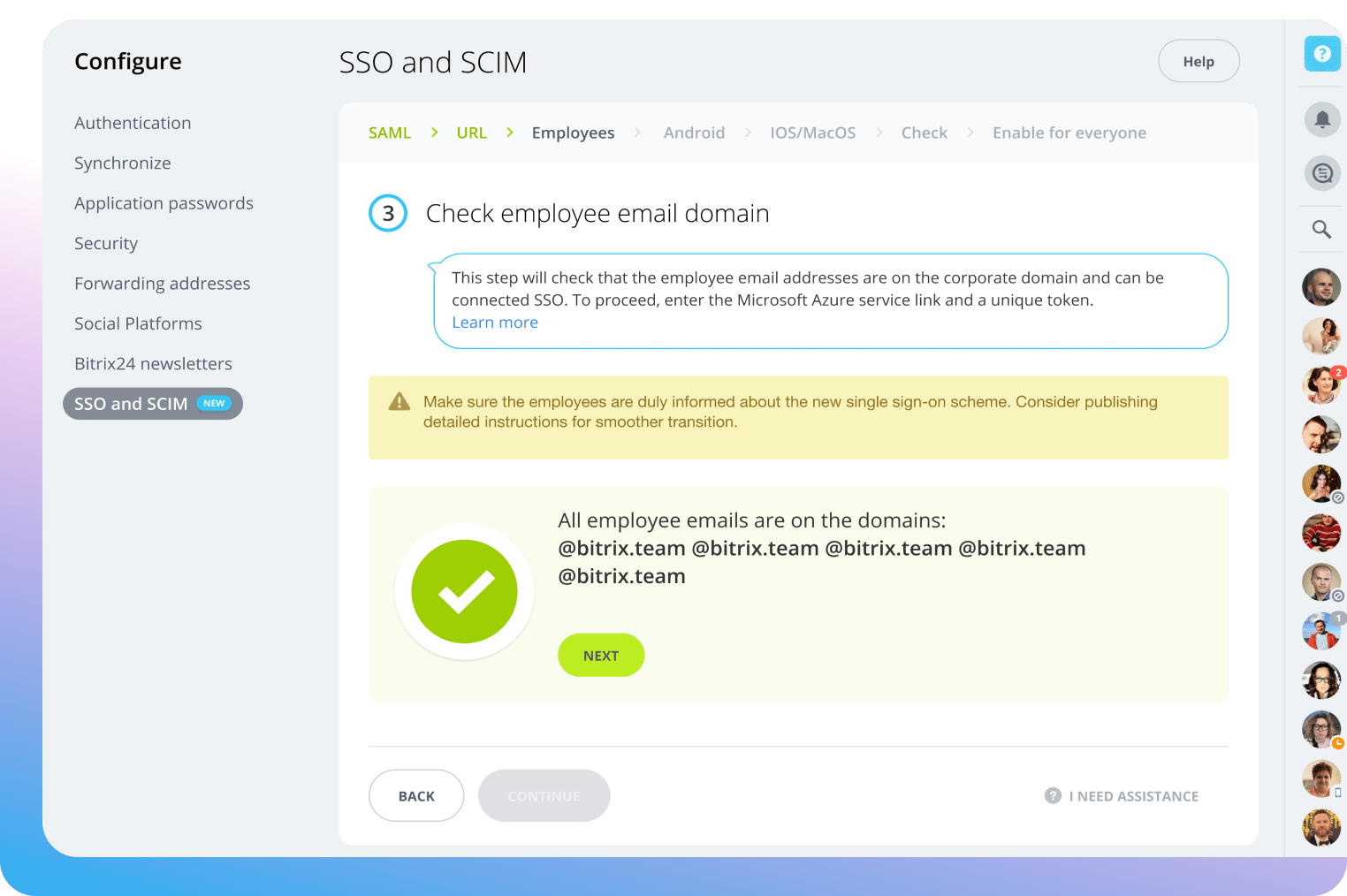Click the green checkmark success icon
This screenshot has width=1347, height=896.
tap(464, 591)
